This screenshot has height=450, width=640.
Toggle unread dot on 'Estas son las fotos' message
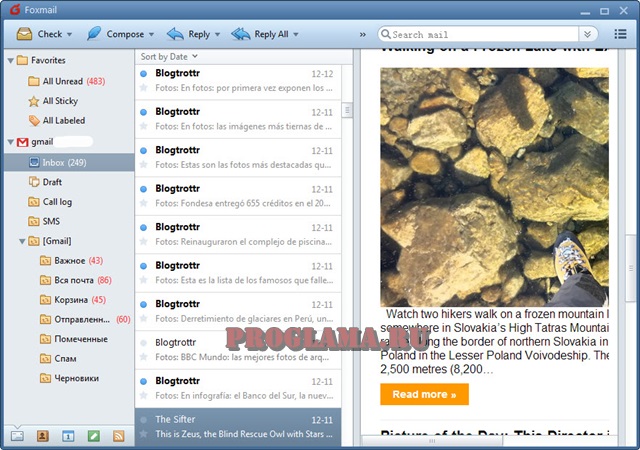point(143,151)
